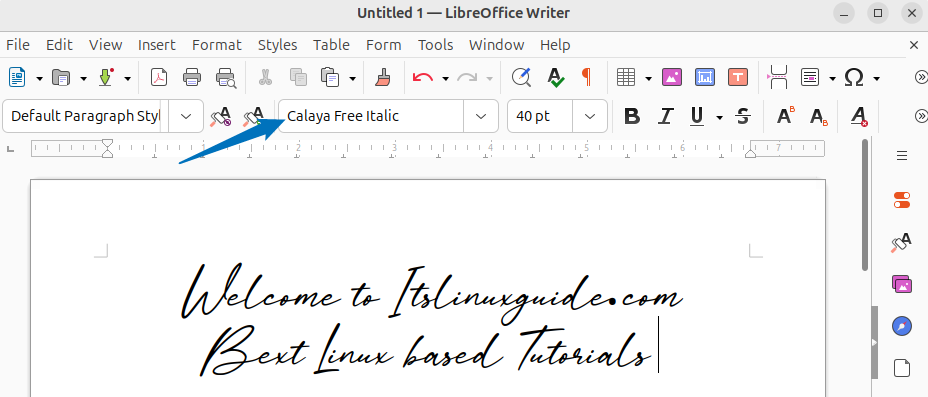The height and width of the screenshot is (397, 928).
Task: Expand the standard toolbar overflow chevron
Action: tap(921, 77)
